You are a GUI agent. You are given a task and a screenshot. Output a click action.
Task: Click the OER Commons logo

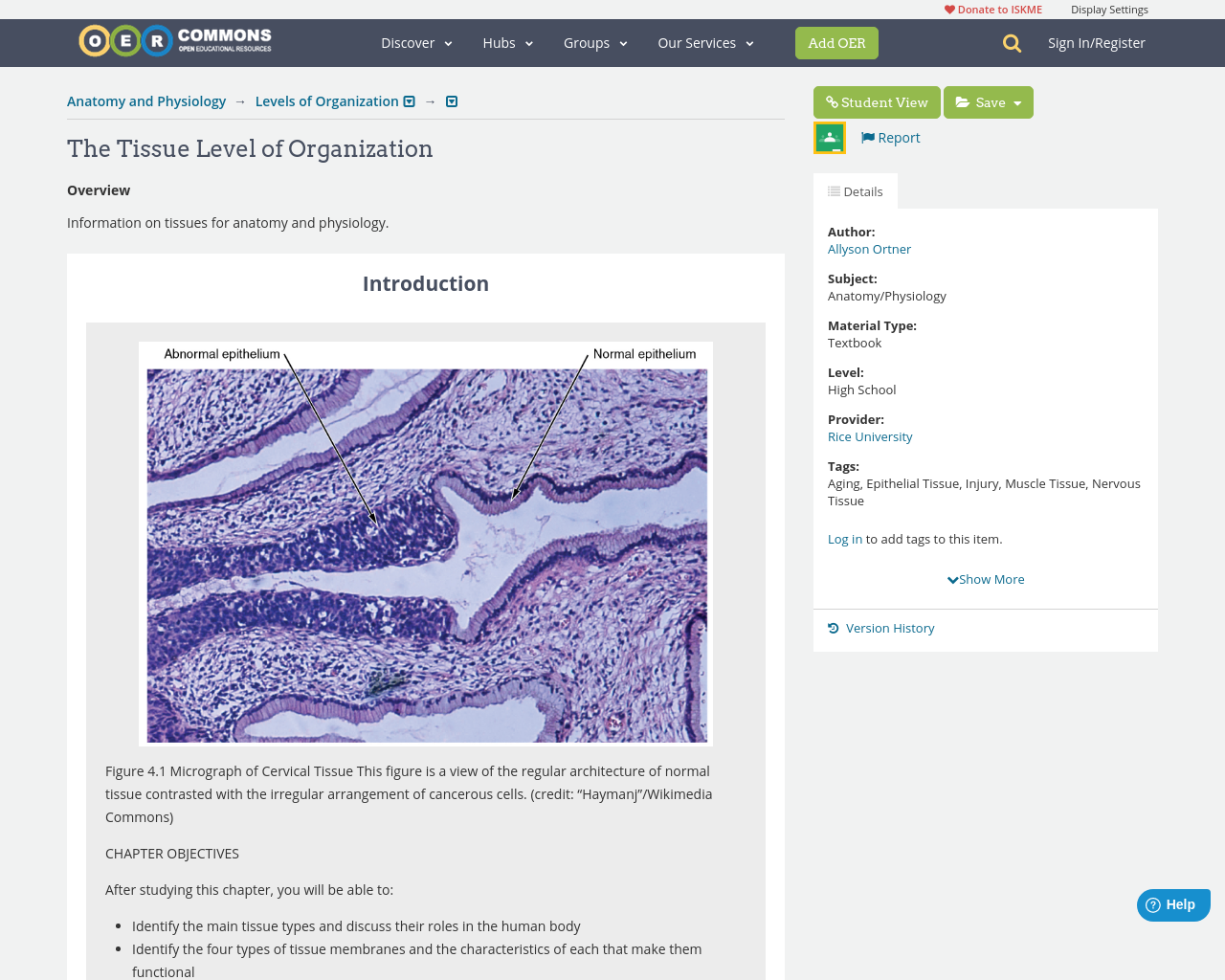point(175,41)
